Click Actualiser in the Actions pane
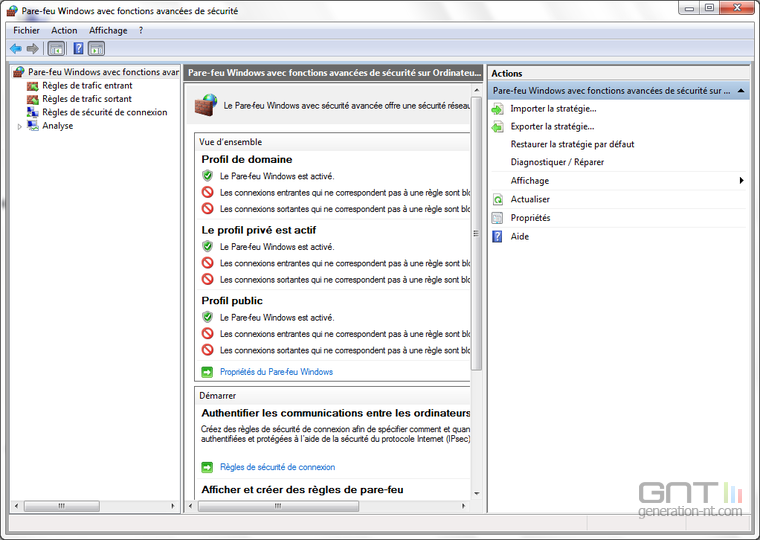760x540 pixels. coord(530,199)
